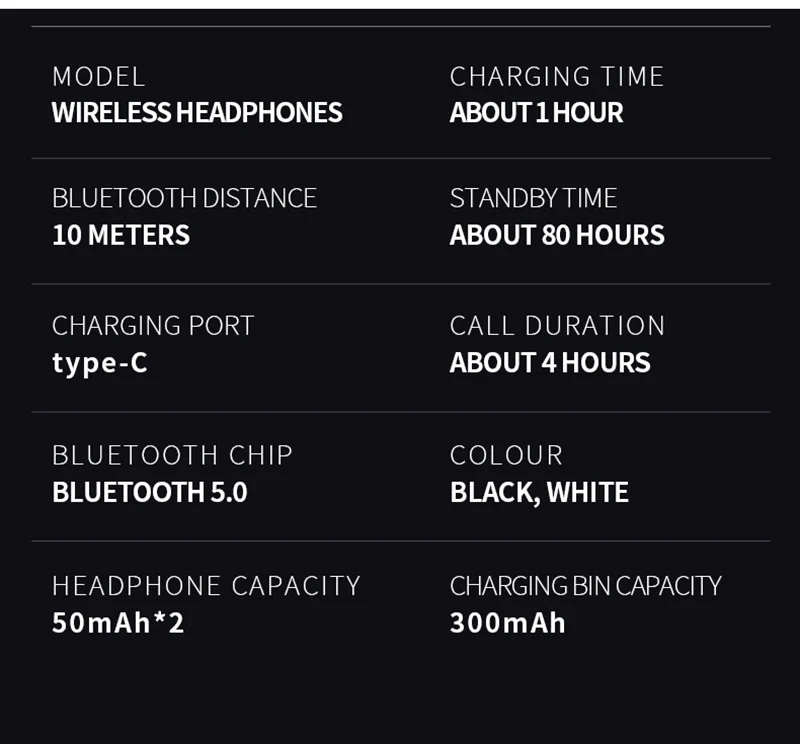The height and width of the screenshot is (744, 800).
Task: Select the ABOUT 4 HOURS value
Action: (550, 363)
